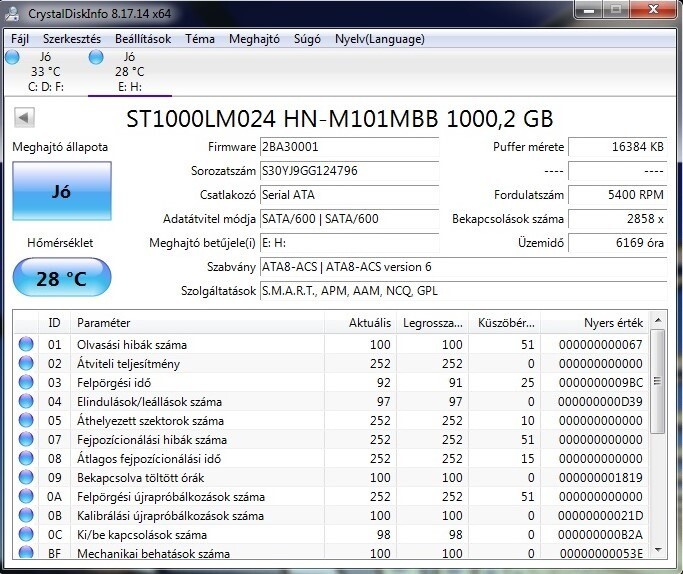
Task: Click the Küszöbér... column header
Action: pos(504,323)
